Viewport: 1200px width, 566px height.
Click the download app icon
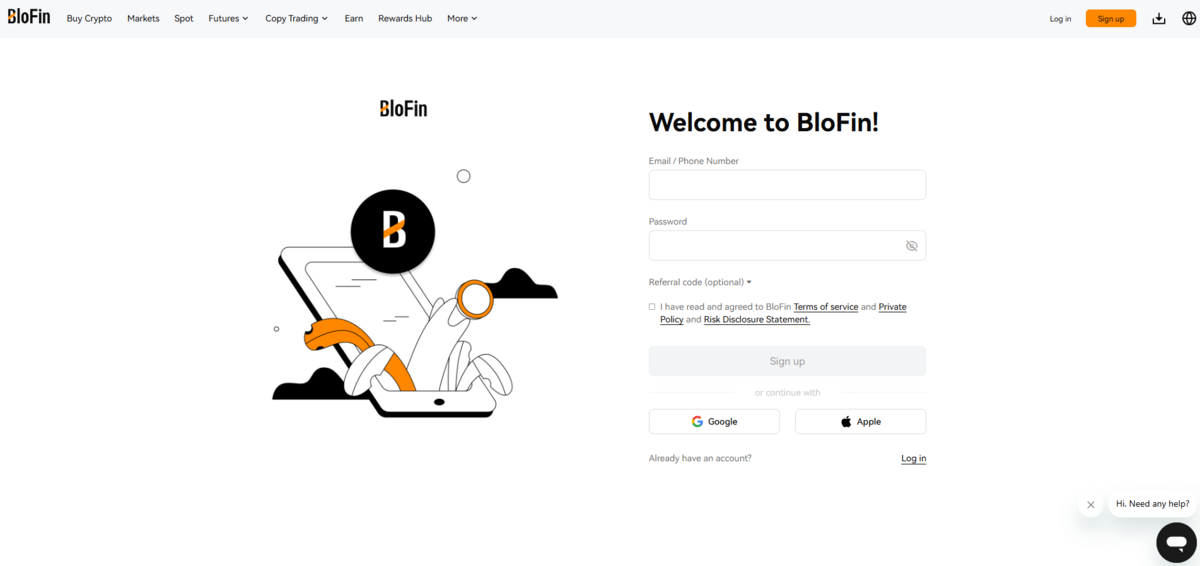[x=1159, y=19]
